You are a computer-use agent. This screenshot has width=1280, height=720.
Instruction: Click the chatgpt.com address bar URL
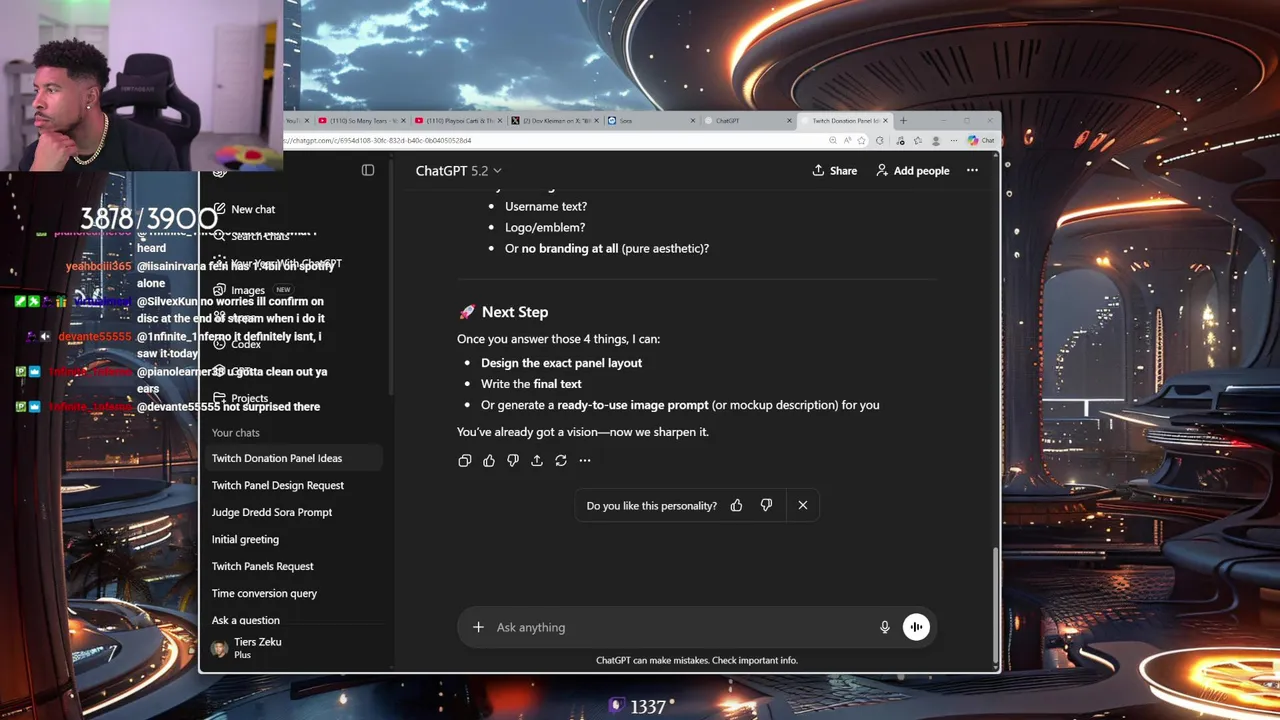pyautogui.click(x=378, y=141)
